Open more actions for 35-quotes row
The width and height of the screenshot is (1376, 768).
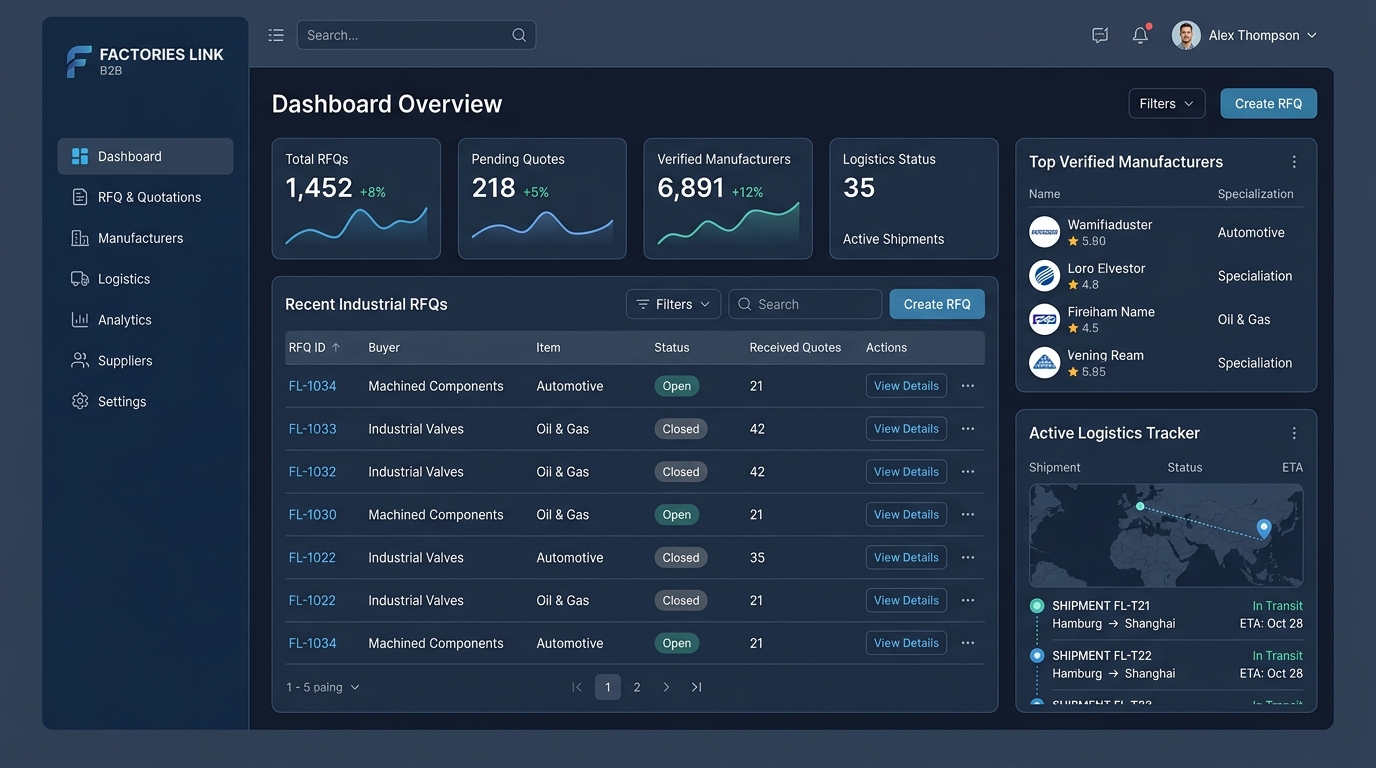[968, 558]
